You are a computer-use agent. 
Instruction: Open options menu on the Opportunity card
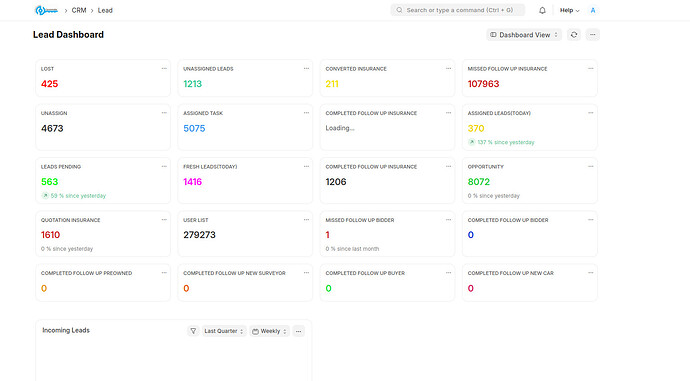pyautogui.click(x=591, y=167)
